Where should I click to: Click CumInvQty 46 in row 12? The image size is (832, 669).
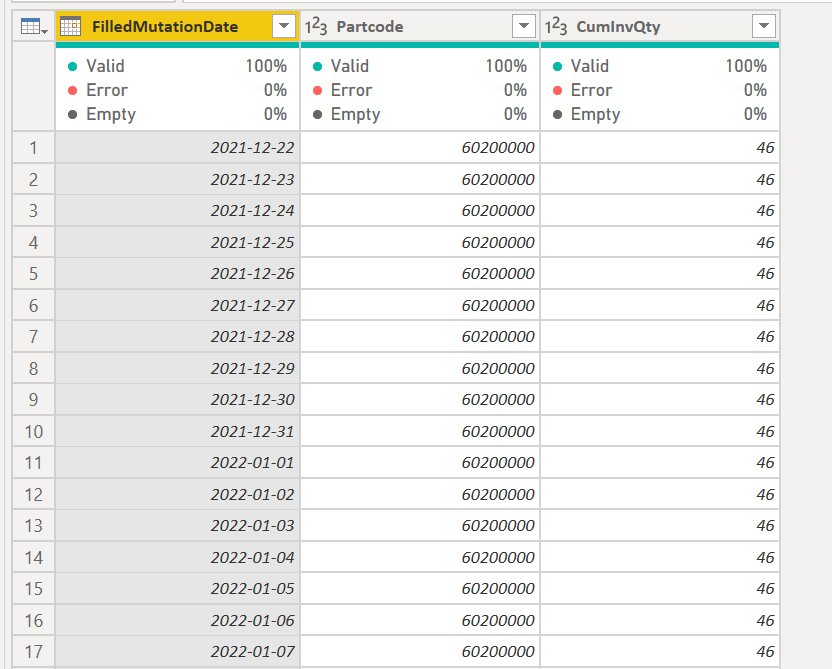coord(660,494)
